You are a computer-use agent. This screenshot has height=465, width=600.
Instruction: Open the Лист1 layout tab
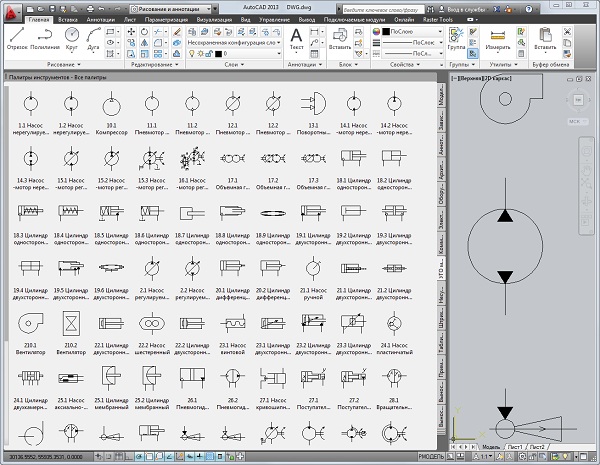516,447
